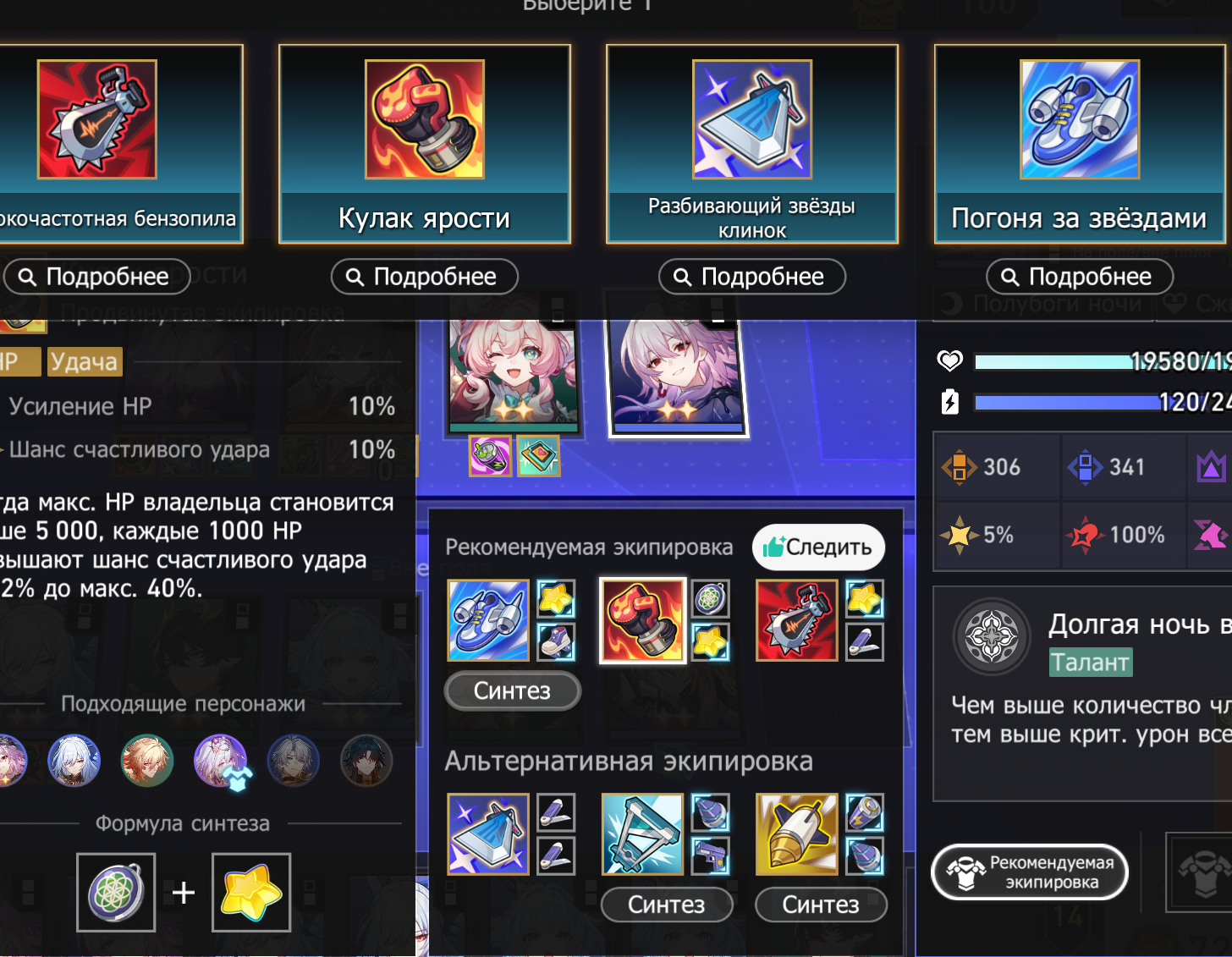Click Подробнее under Разбивающий звёзды клинок
1232x957 pixels.
(752, 277)
